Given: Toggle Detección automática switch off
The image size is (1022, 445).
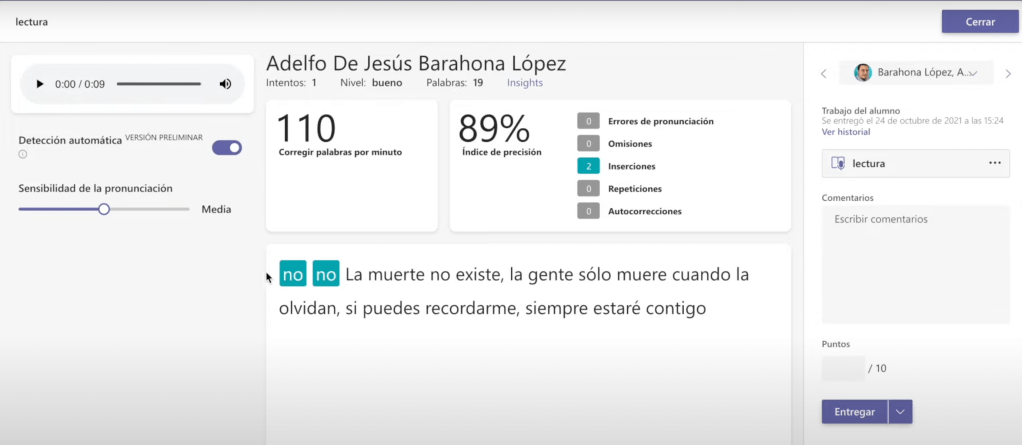Looking at the screenshot, I should click(x=227, y=148).
